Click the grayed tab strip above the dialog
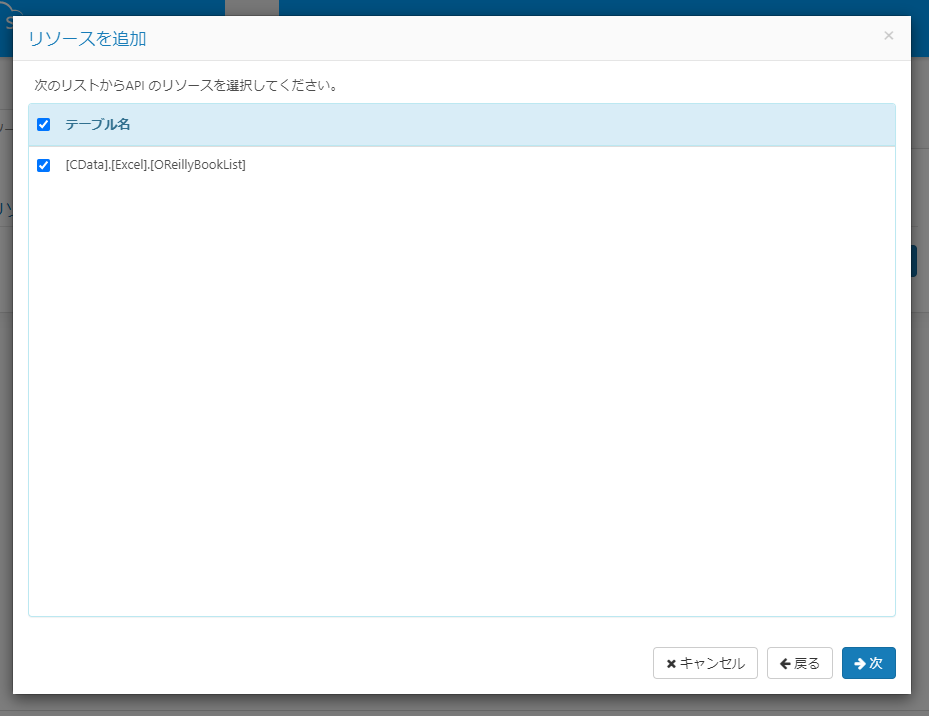The width and height of the screenshot is (930, 716). point(250,8)
